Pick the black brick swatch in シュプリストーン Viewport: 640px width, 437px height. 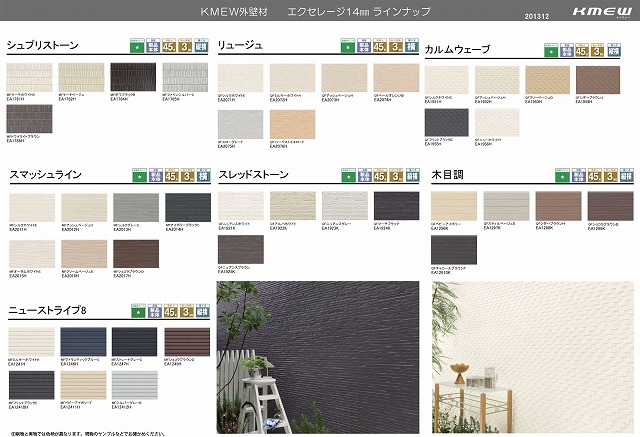(x=133, y=77)
